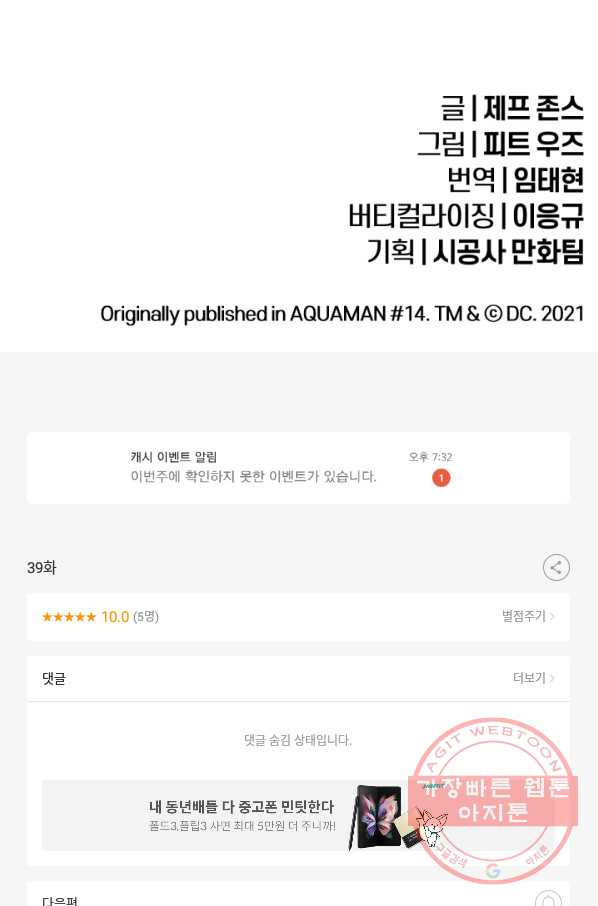Image resolution: width=598 pixels, height=906 pixels.
Task: Select the 다음편 next episode row
Action: tap(298, 895)
